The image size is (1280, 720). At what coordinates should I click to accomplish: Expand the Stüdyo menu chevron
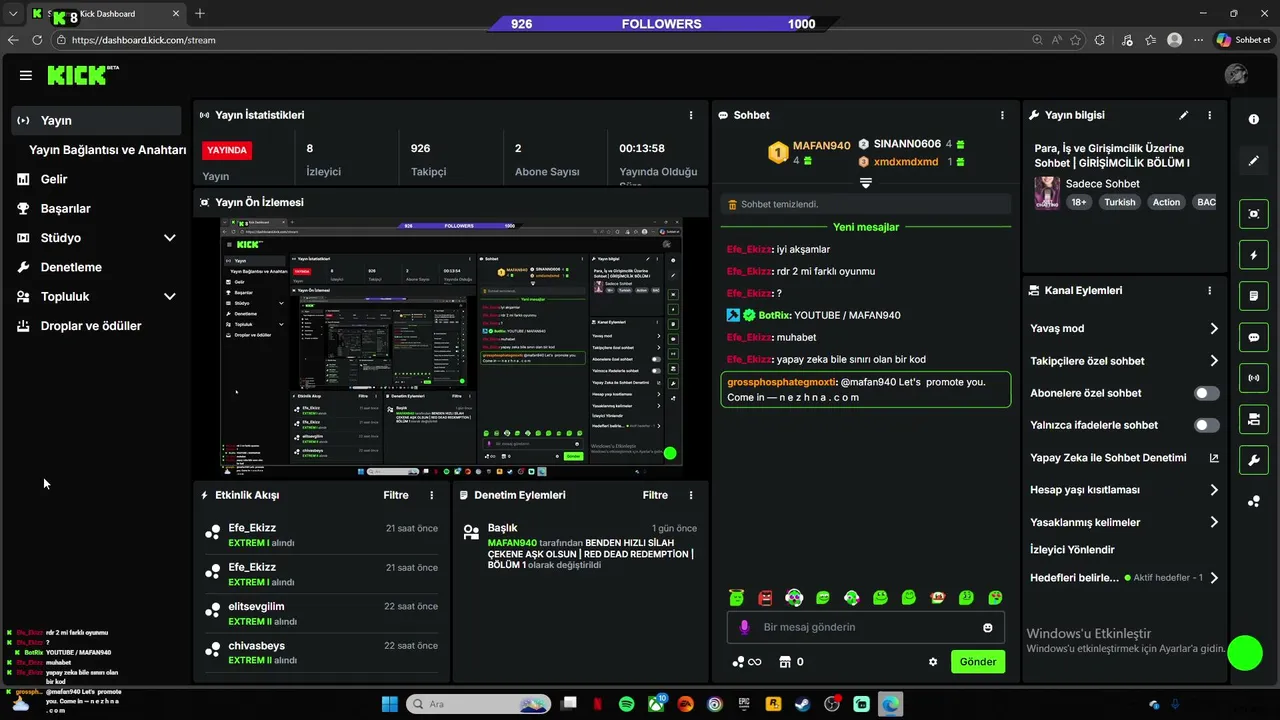169,238
